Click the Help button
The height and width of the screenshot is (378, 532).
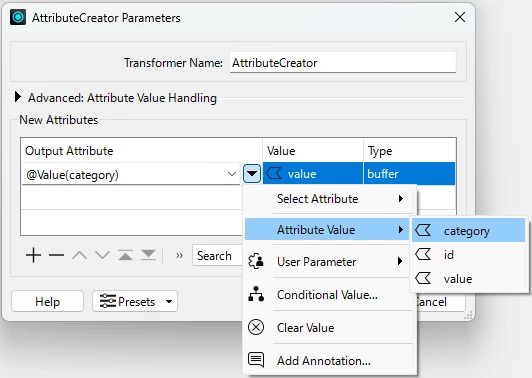48,301
